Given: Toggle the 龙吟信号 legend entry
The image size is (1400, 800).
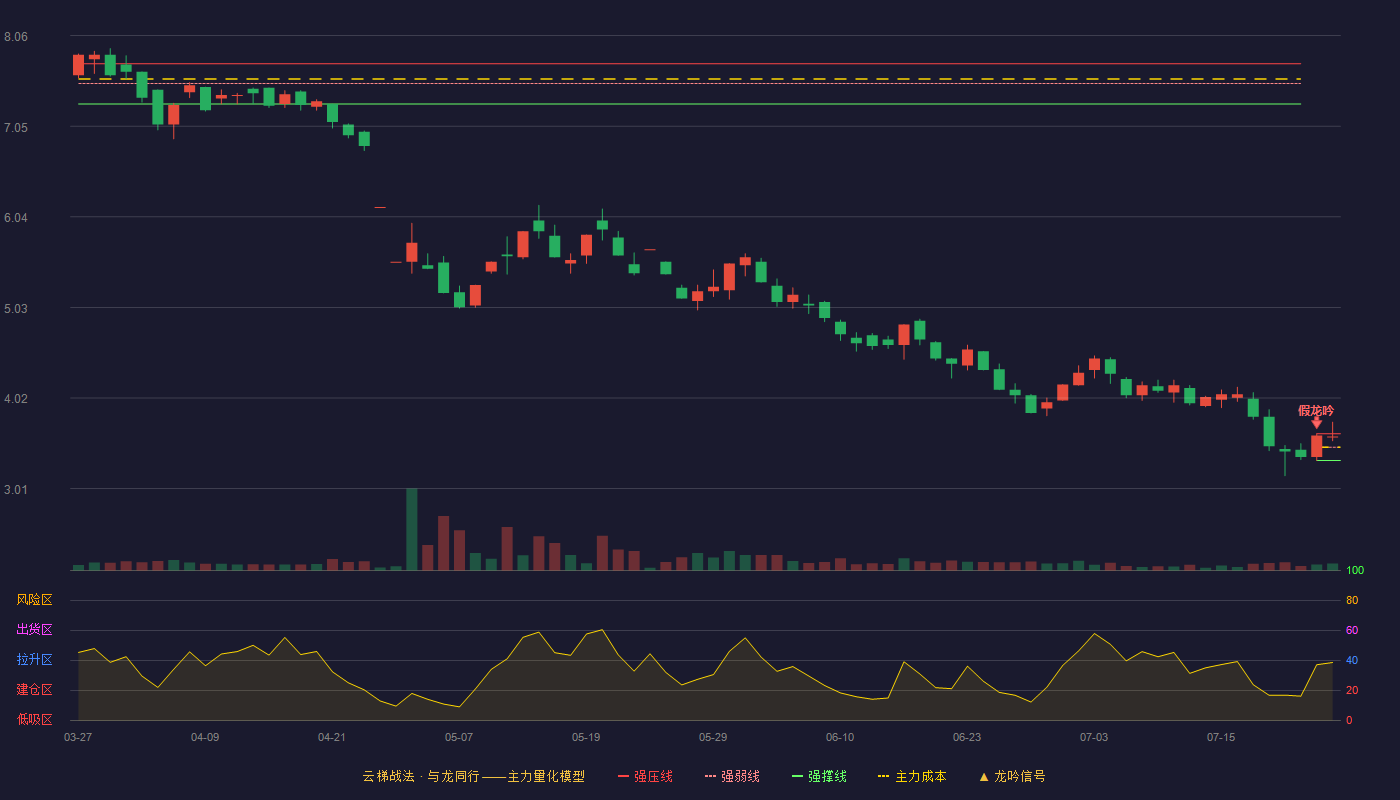Looking at the screenshot, I should tap(1012, 776).
